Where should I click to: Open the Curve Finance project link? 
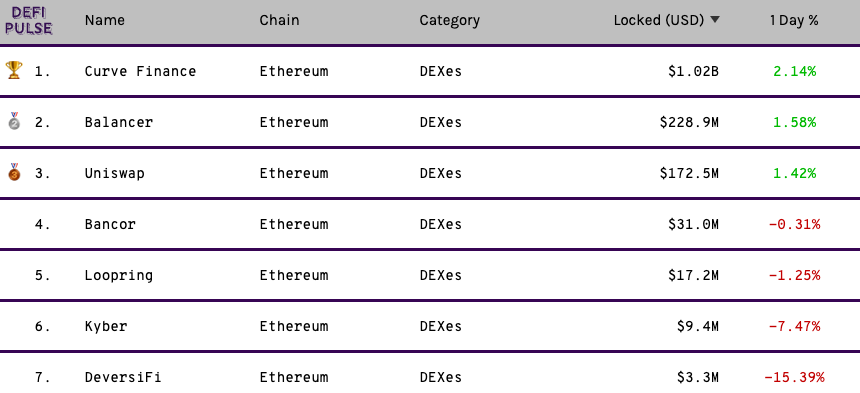[x=140, y=71]
